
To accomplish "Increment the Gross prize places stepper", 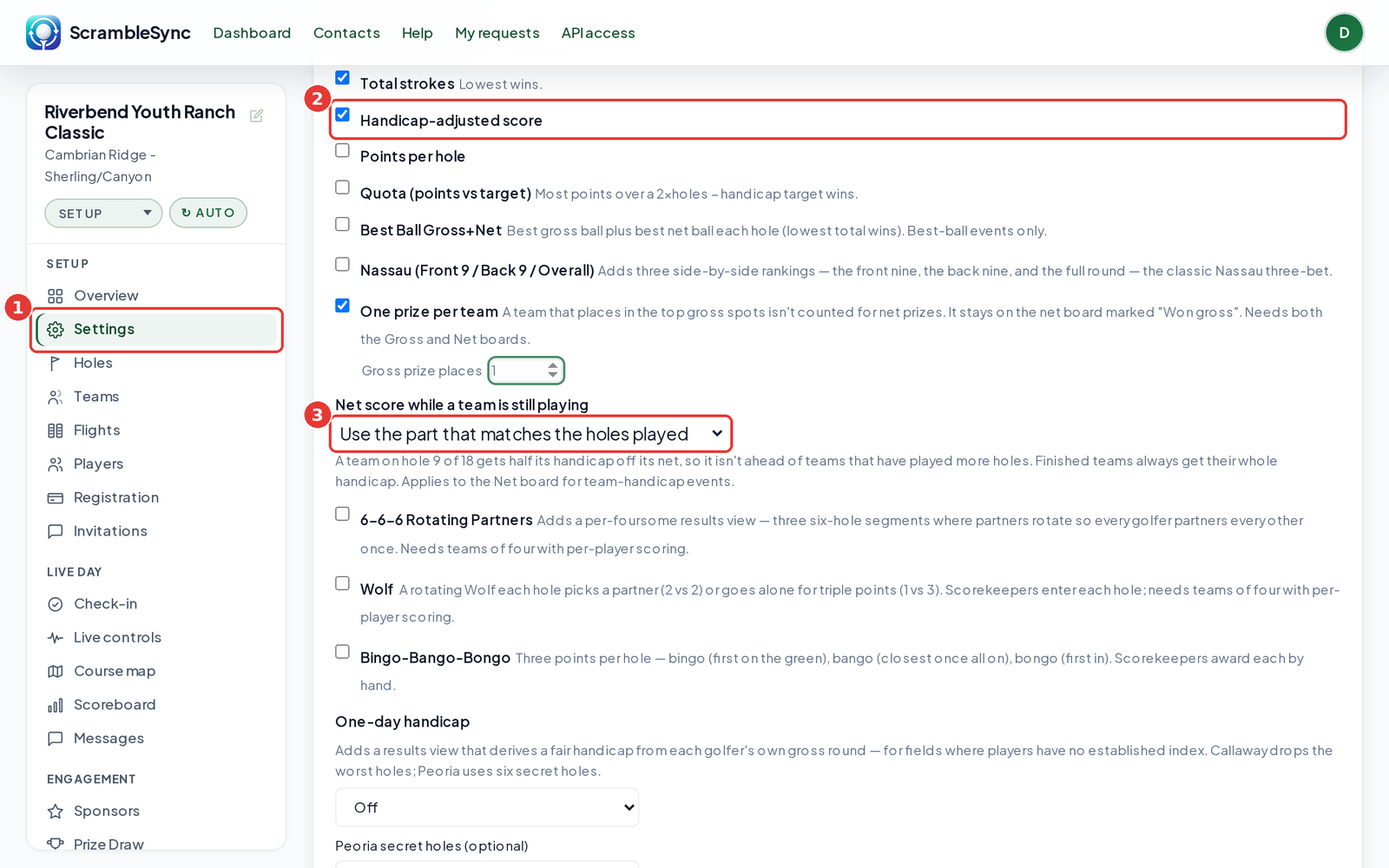I will click(553, 365).
